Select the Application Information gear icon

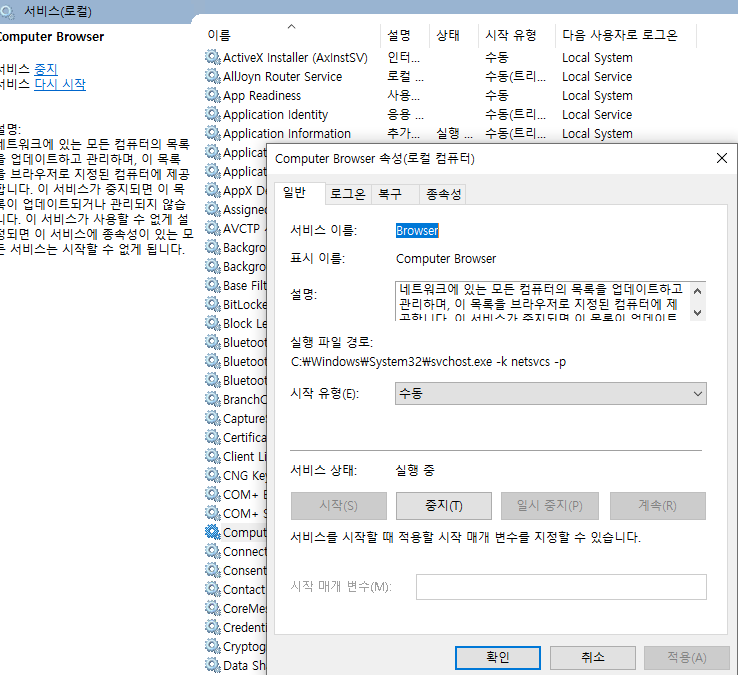[x=213, y=133]
